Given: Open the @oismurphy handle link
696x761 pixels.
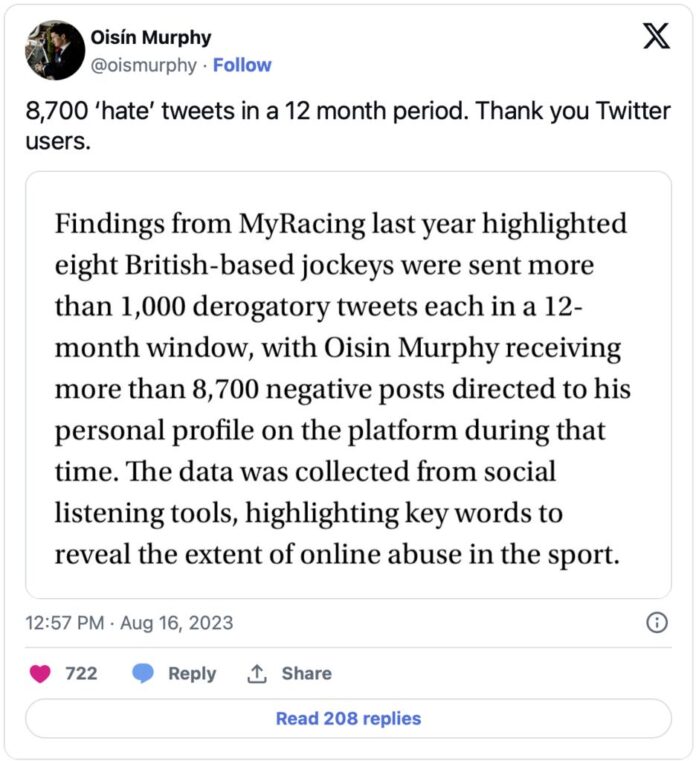Looking at the screenshot, I should tap(144, 65).
